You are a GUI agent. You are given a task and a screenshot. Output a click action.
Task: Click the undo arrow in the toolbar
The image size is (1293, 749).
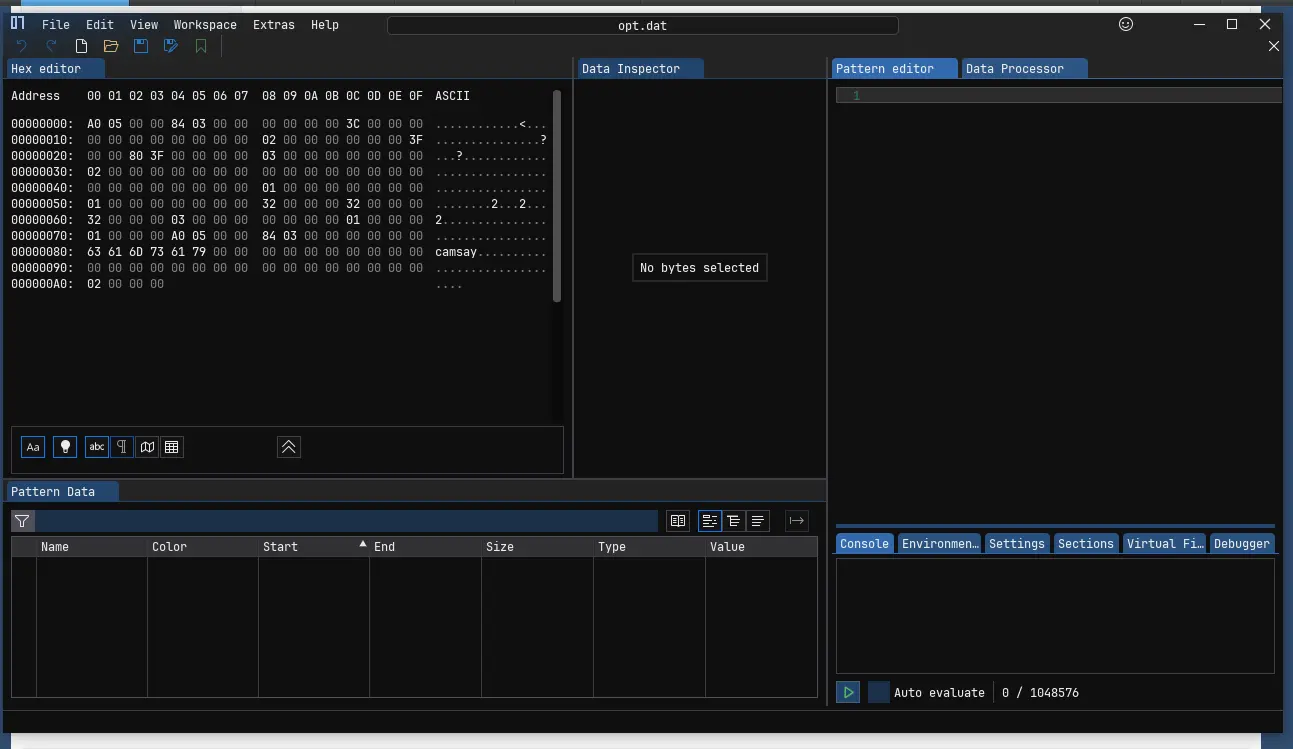[22, 46]
